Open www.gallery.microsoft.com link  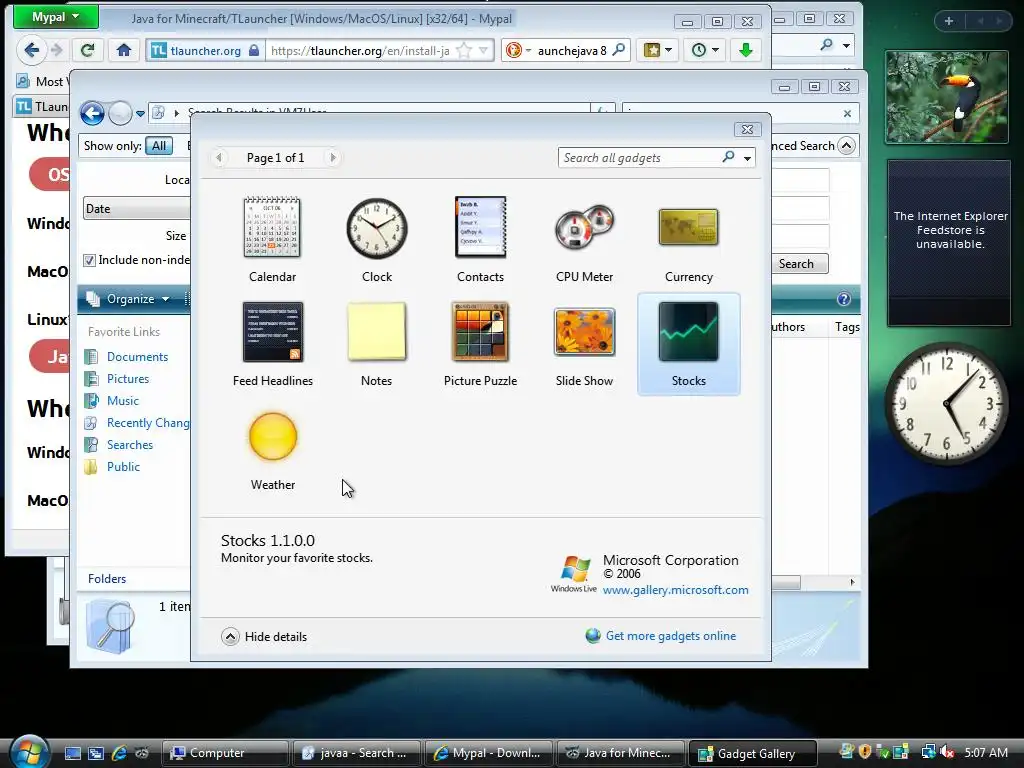pyautogui.click(x=675, y=590)
